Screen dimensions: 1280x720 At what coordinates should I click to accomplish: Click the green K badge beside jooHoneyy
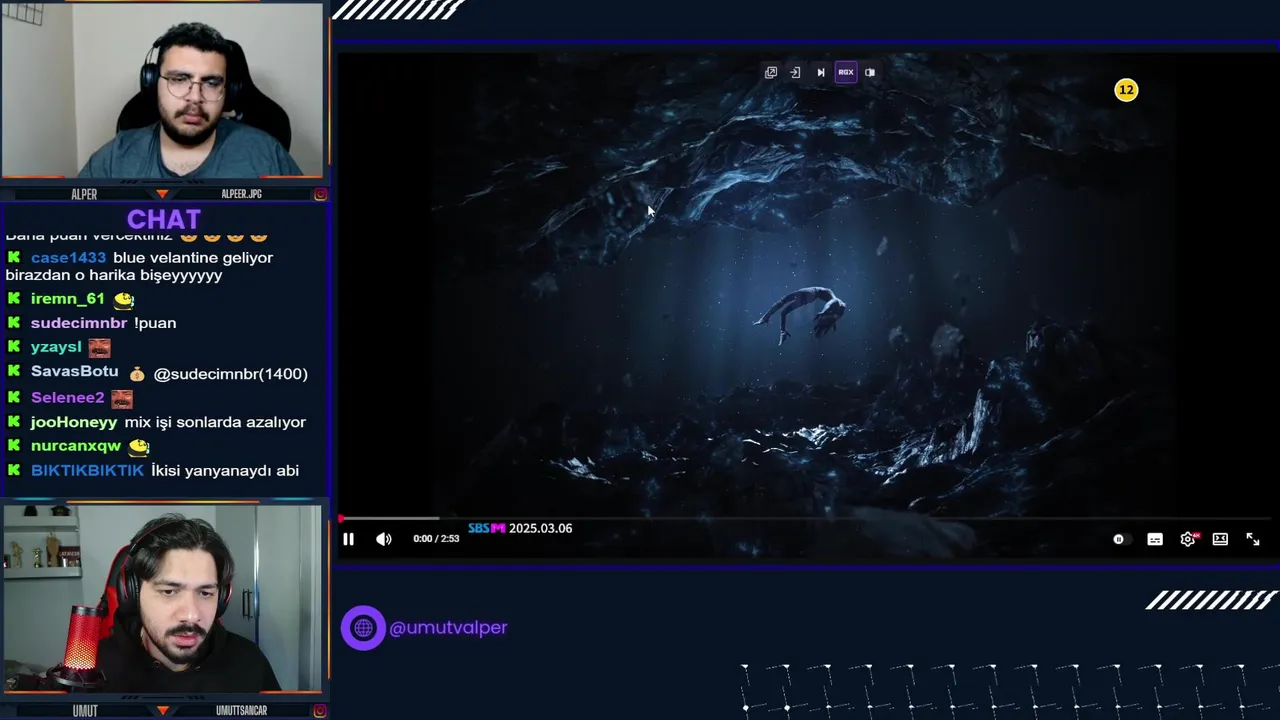14,422
